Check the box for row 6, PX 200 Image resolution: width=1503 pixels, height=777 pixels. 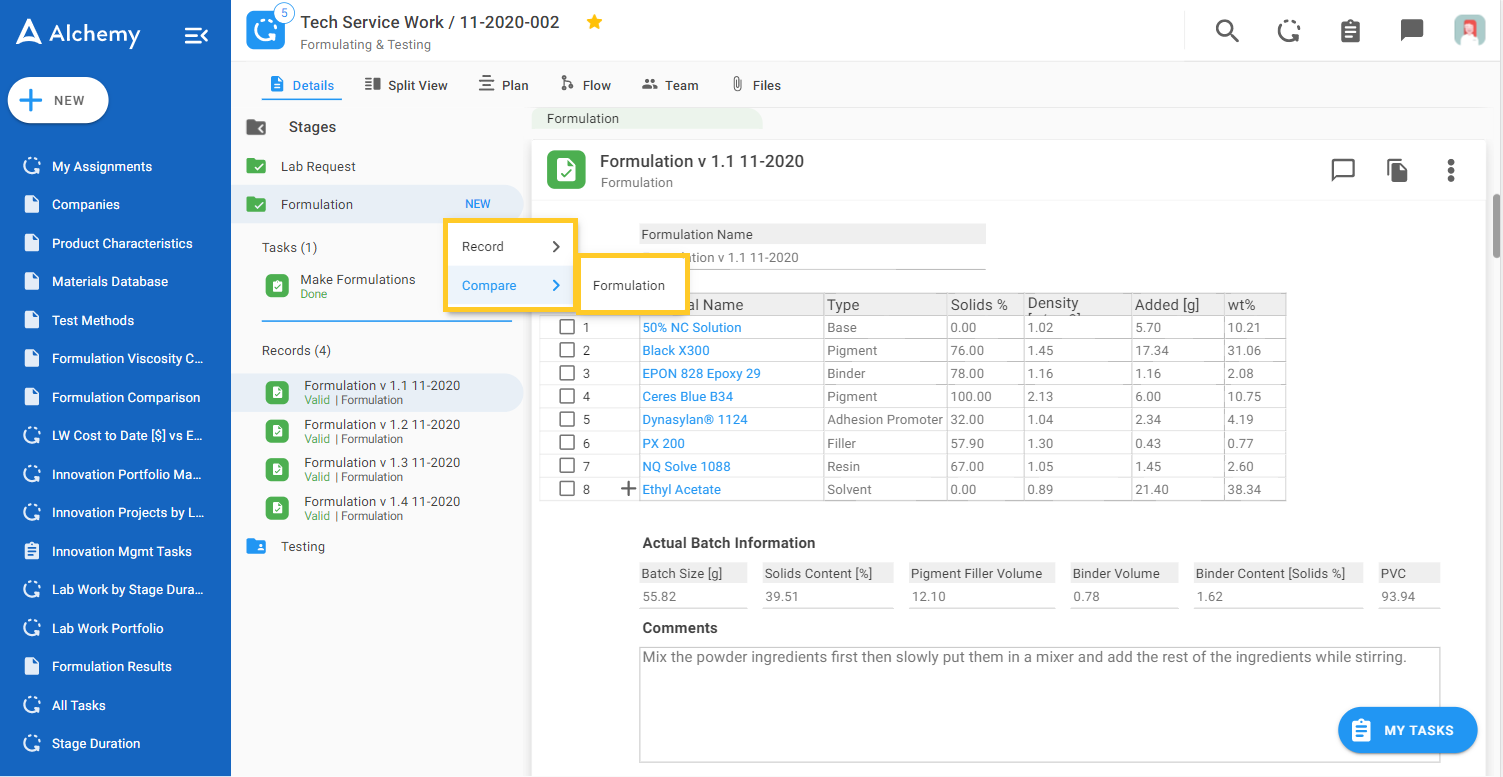pos(567,442)
